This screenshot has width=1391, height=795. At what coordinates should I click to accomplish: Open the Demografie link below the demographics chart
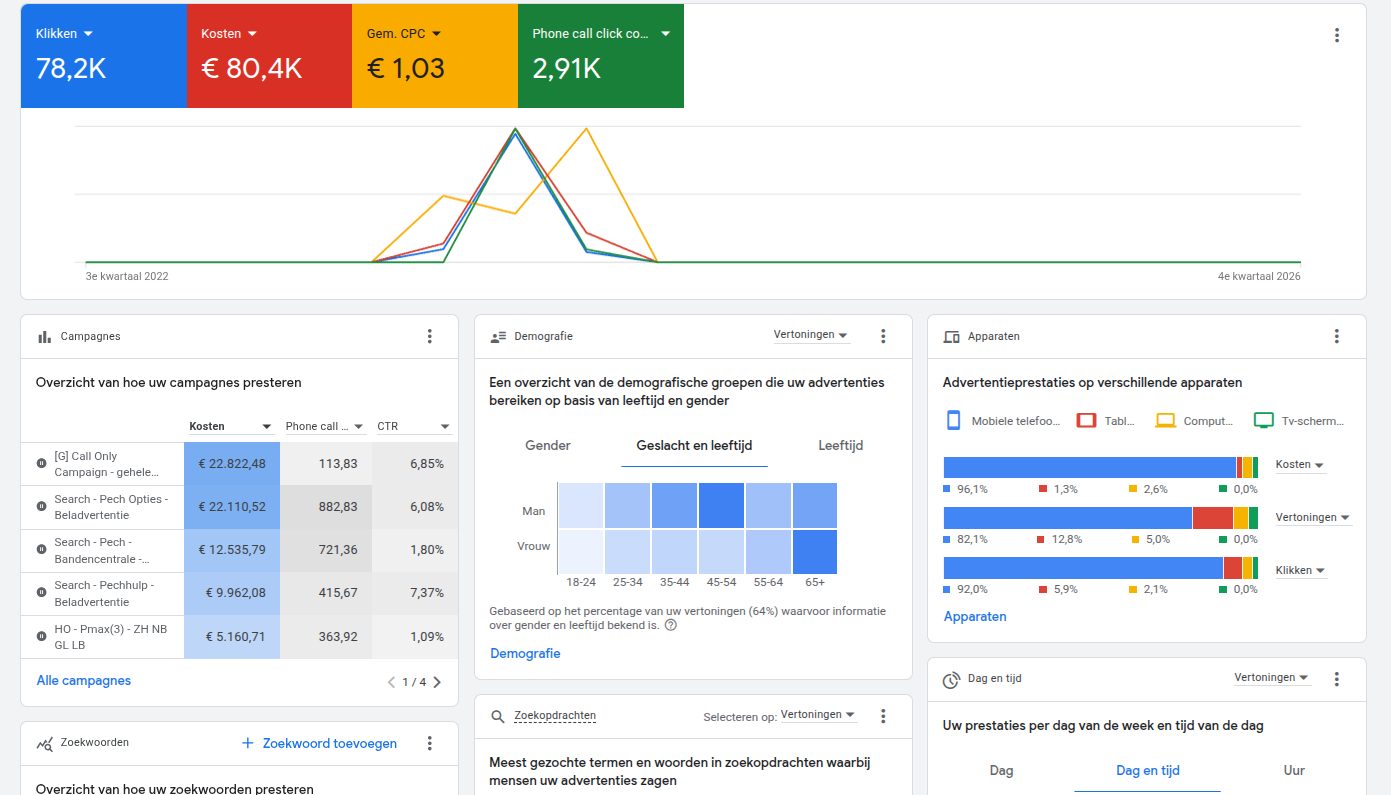(525, 654)
